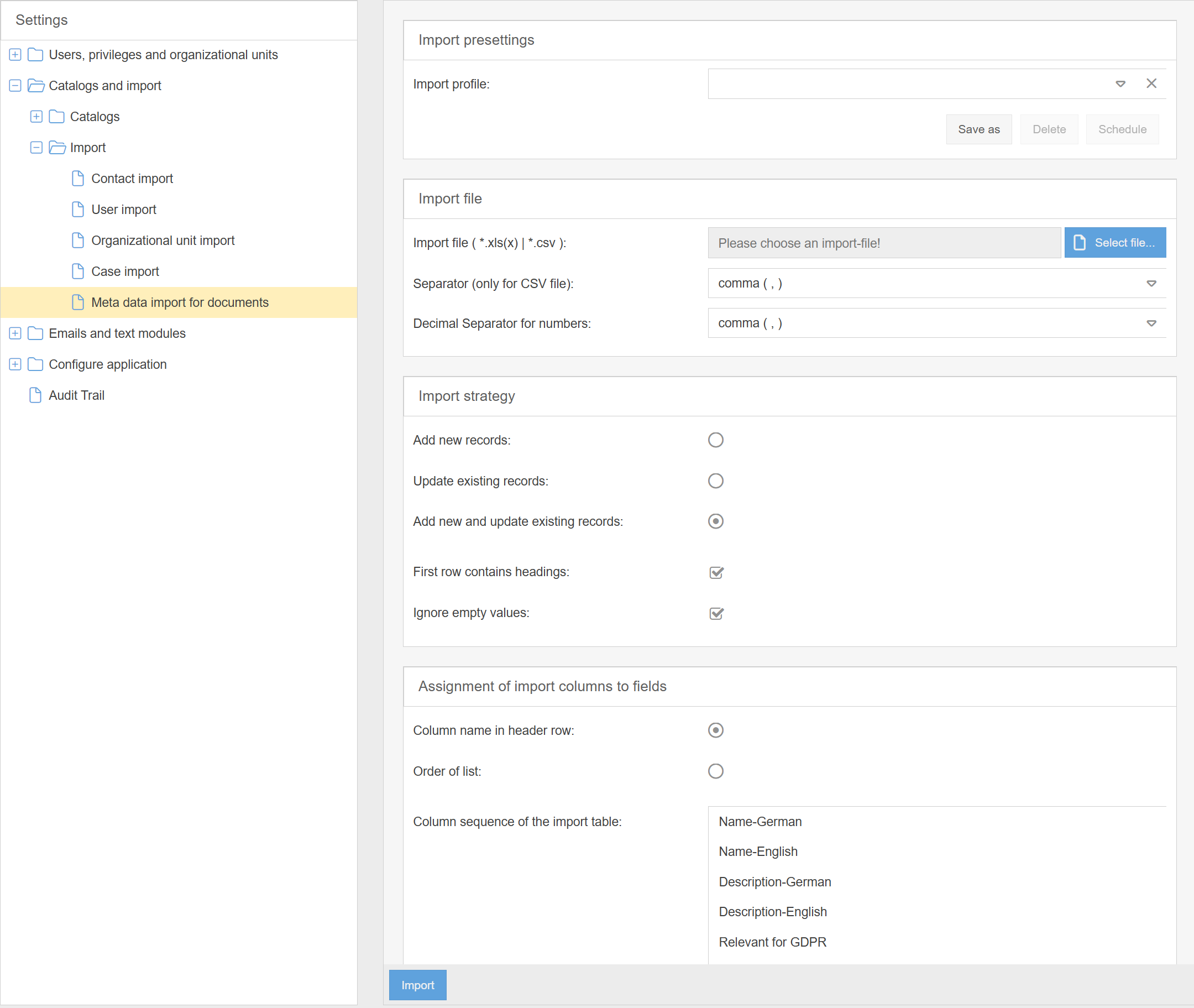Open the Import profile dropdown
The image size is (1194, 1008).
click(x=1120, y=83)
